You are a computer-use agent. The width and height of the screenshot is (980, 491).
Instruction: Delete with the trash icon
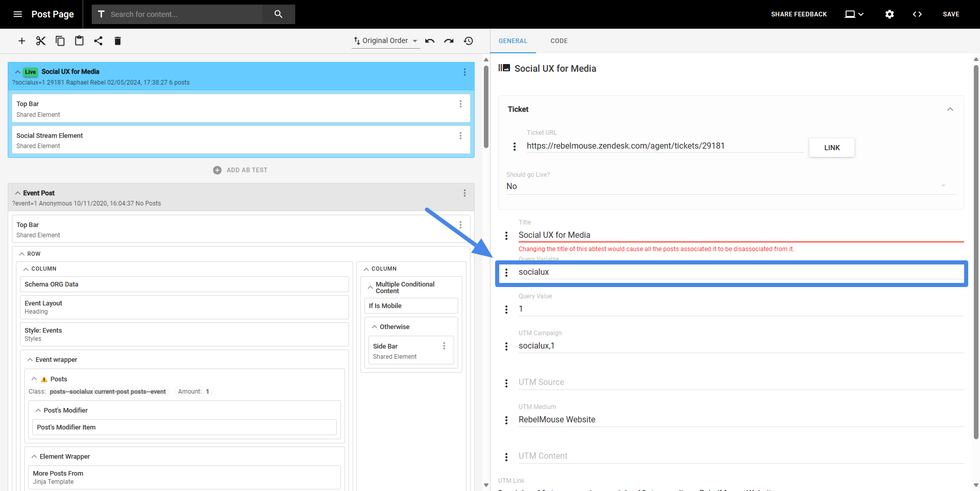[x=117, y=41]
